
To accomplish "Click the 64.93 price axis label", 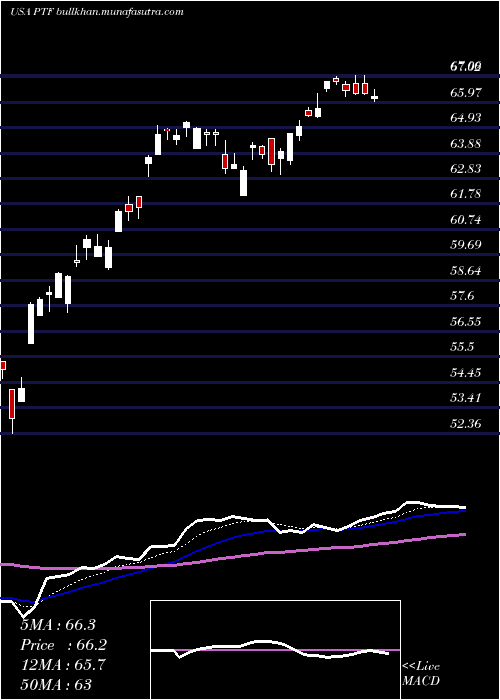I will tap(466, 118).
